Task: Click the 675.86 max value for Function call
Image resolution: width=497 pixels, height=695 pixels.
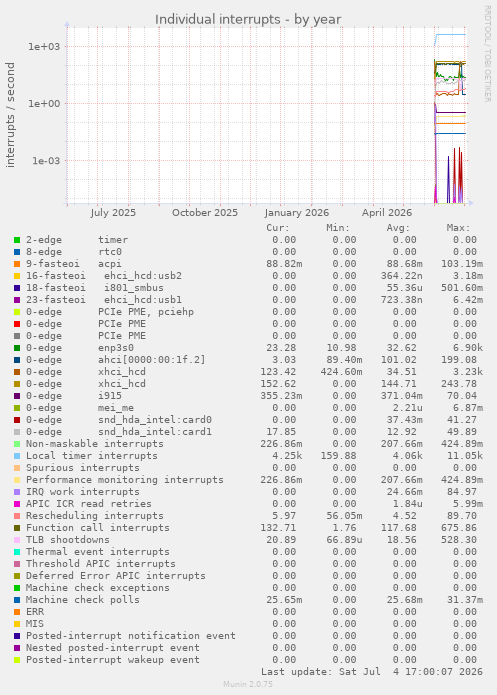Action: tap(459, 528)
